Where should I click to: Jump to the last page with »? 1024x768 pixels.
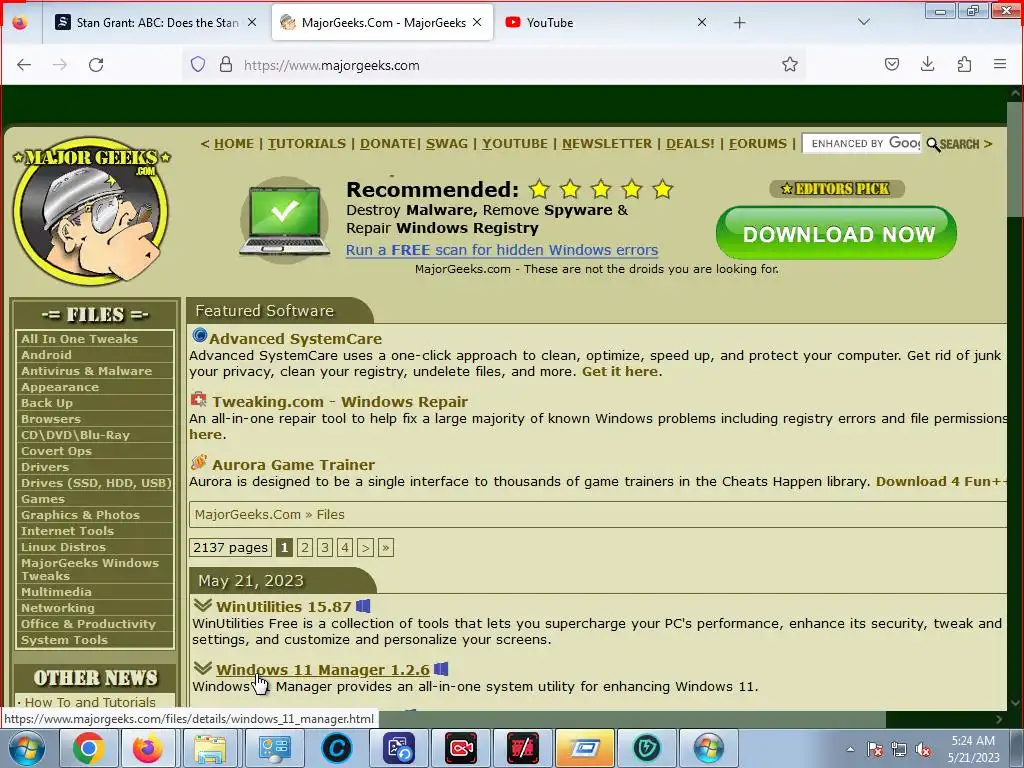pyautogui.click(x=385, y=547)
